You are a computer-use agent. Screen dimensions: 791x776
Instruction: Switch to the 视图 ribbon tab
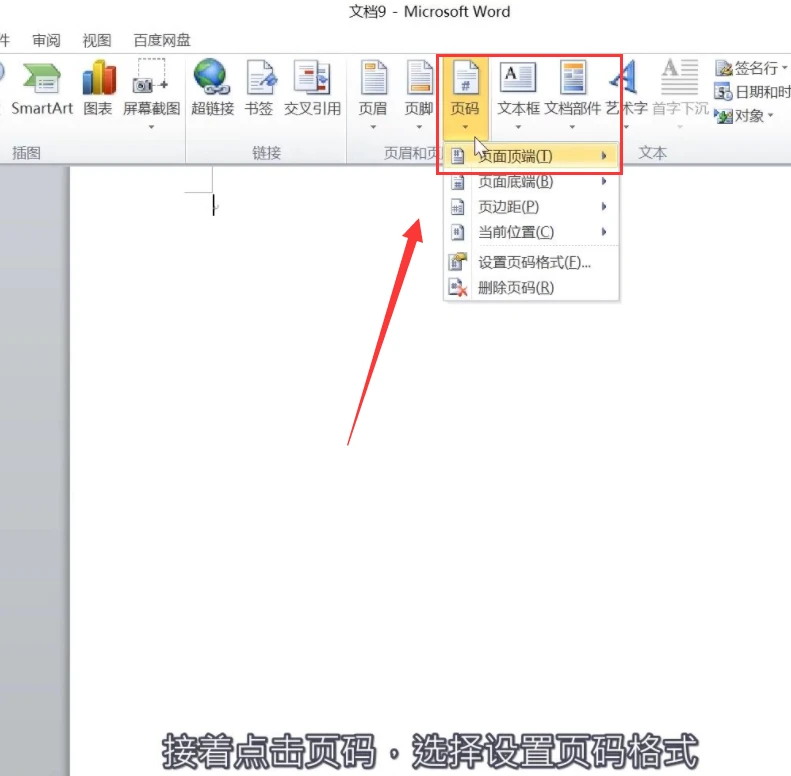point(97,40)
